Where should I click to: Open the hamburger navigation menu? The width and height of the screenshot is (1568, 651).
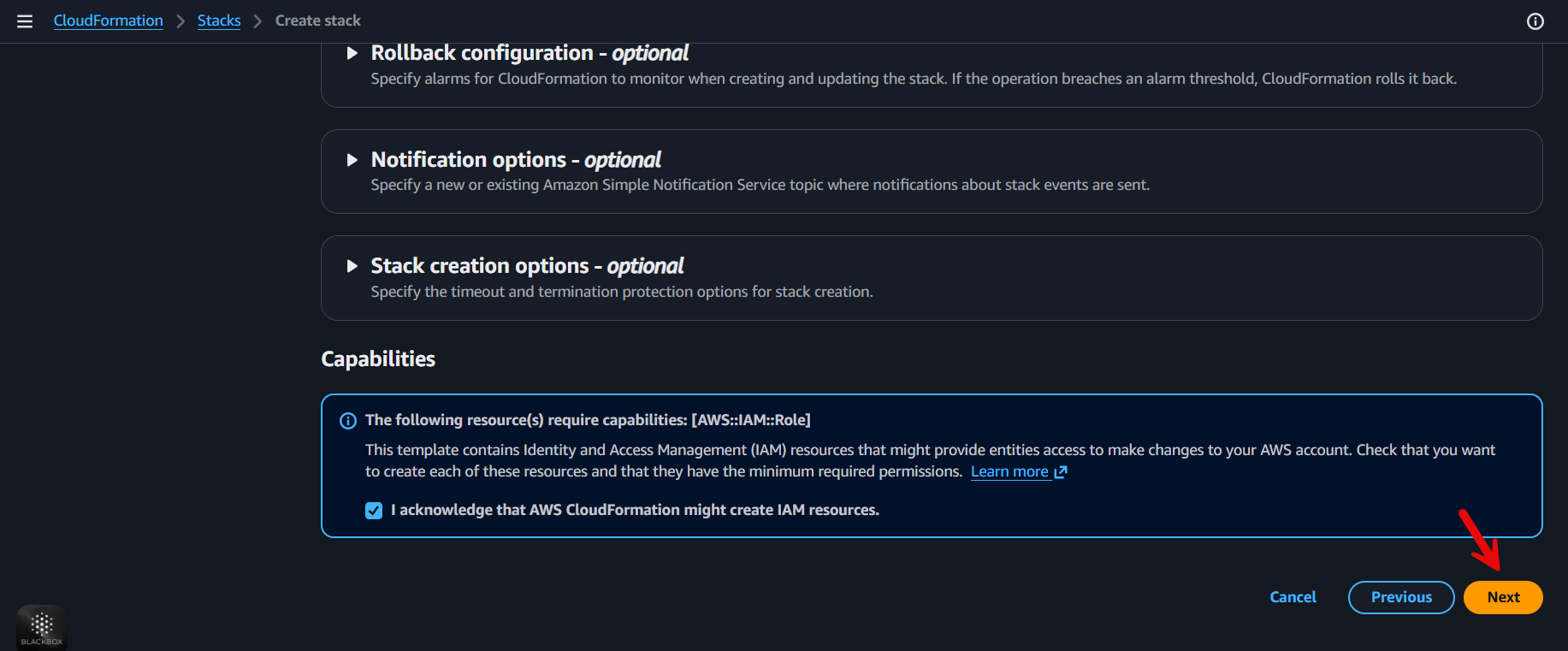pyautogui.click(x=25, y=21)
